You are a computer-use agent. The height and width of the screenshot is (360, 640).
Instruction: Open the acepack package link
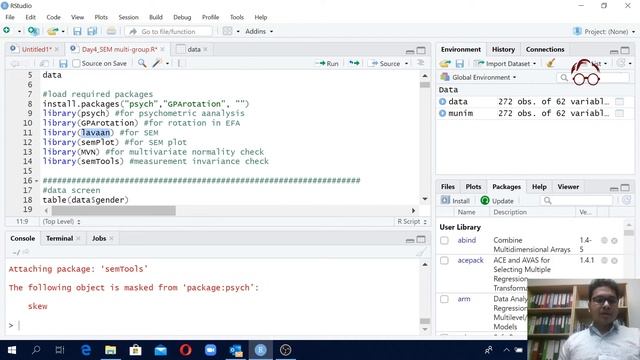click(x=470, y=260)
